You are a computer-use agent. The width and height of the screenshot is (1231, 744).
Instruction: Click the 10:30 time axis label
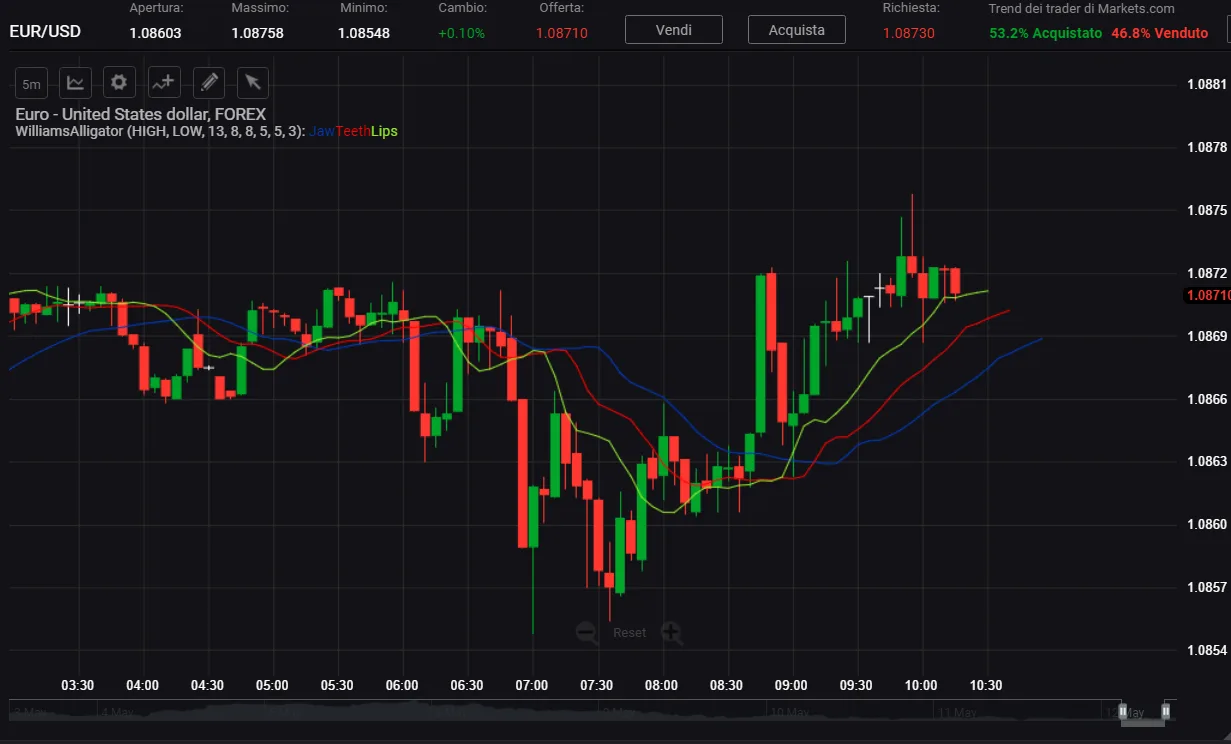987,685
